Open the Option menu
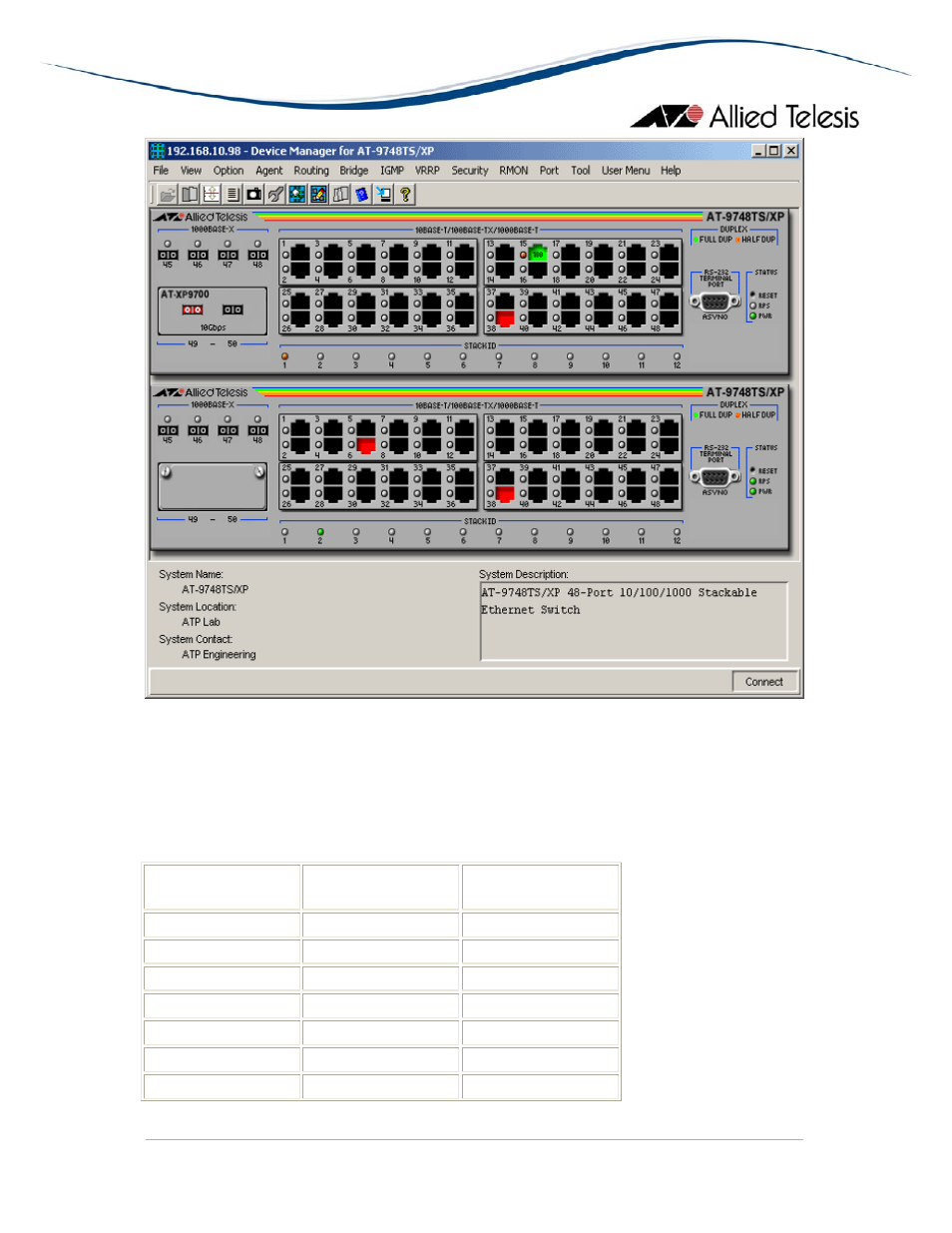The image size is (952, 1233). point(229,171)
